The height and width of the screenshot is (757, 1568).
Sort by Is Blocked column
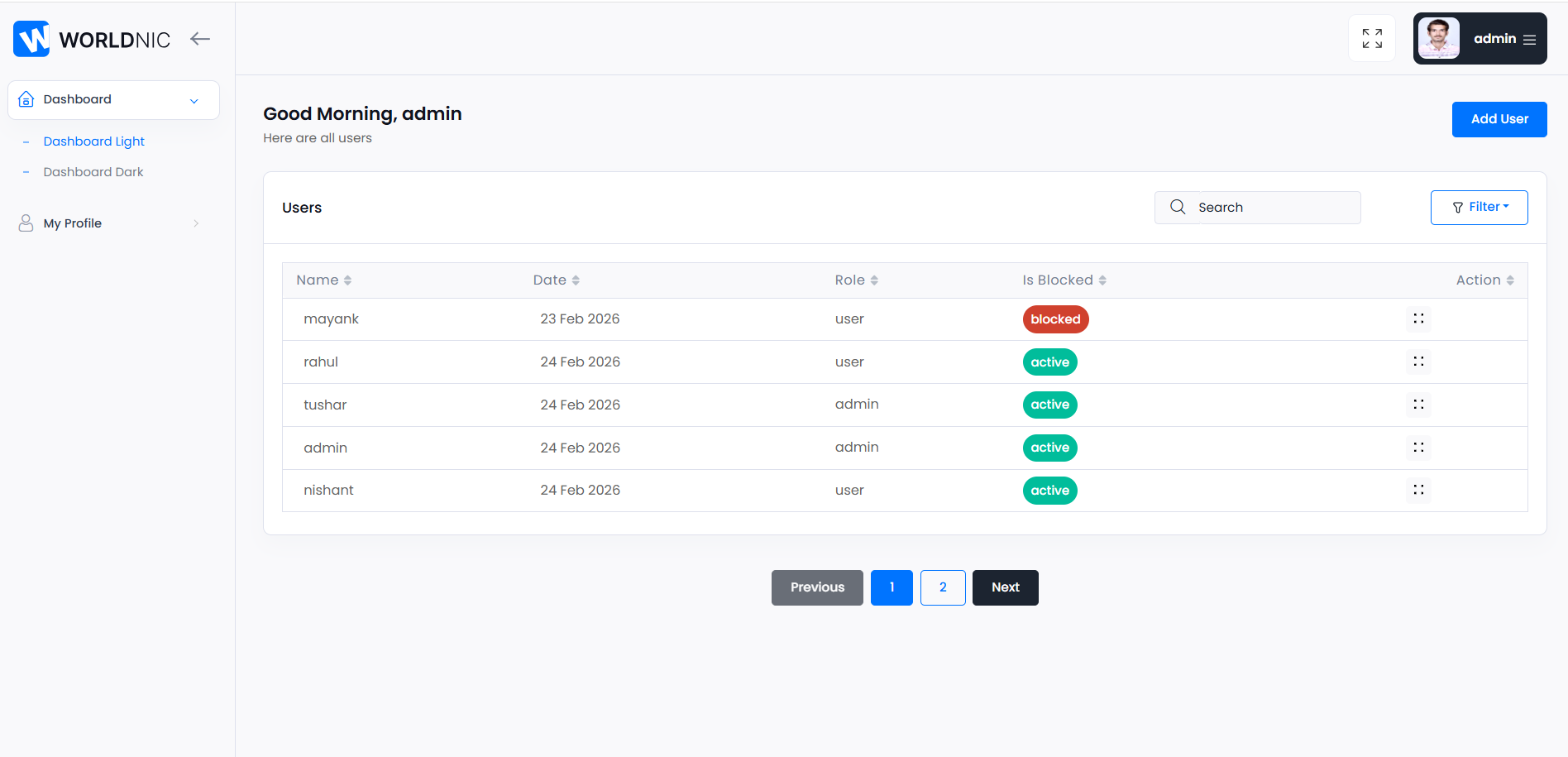[1064, 280]
